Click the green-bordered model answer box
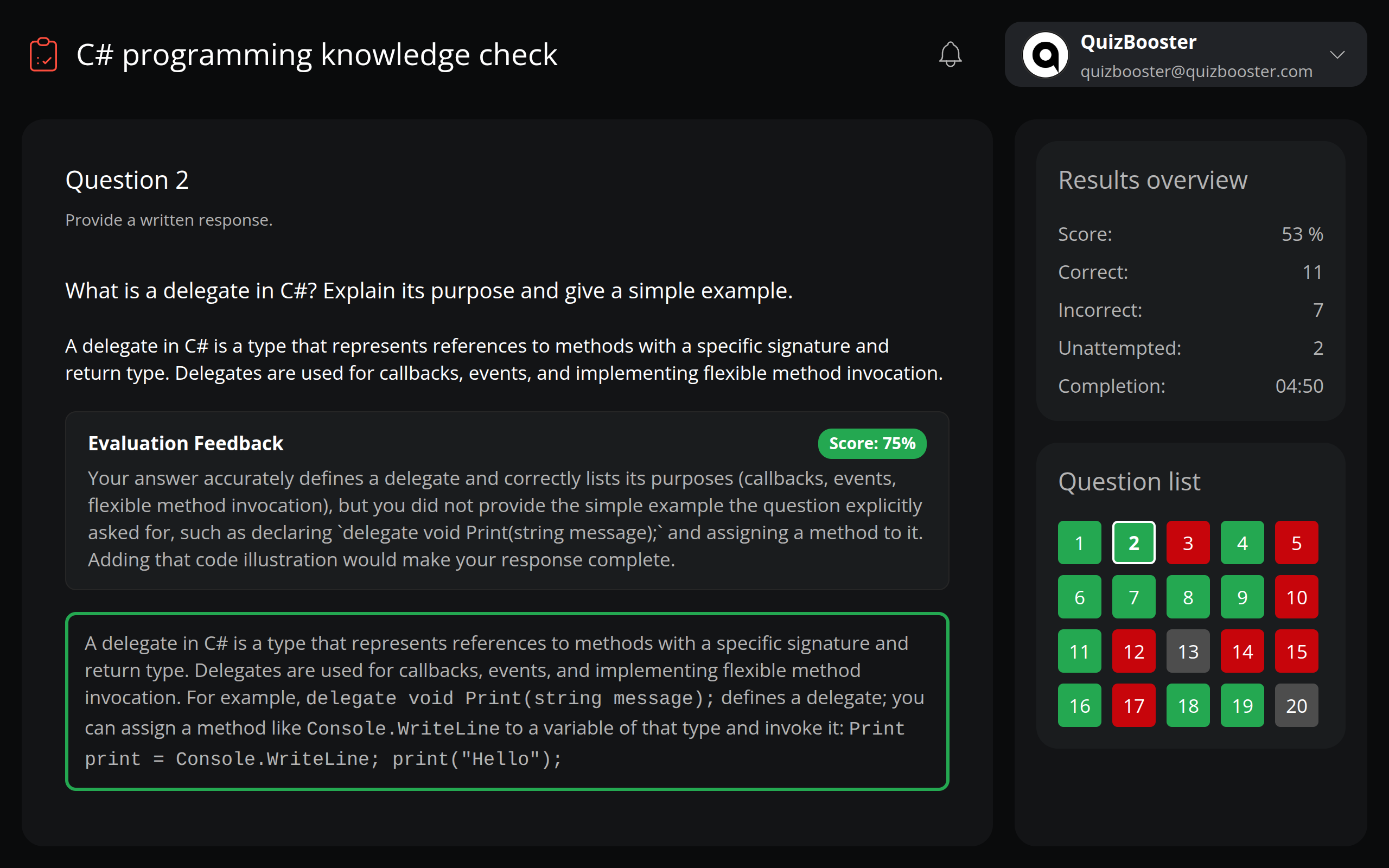 click(507, 701)
